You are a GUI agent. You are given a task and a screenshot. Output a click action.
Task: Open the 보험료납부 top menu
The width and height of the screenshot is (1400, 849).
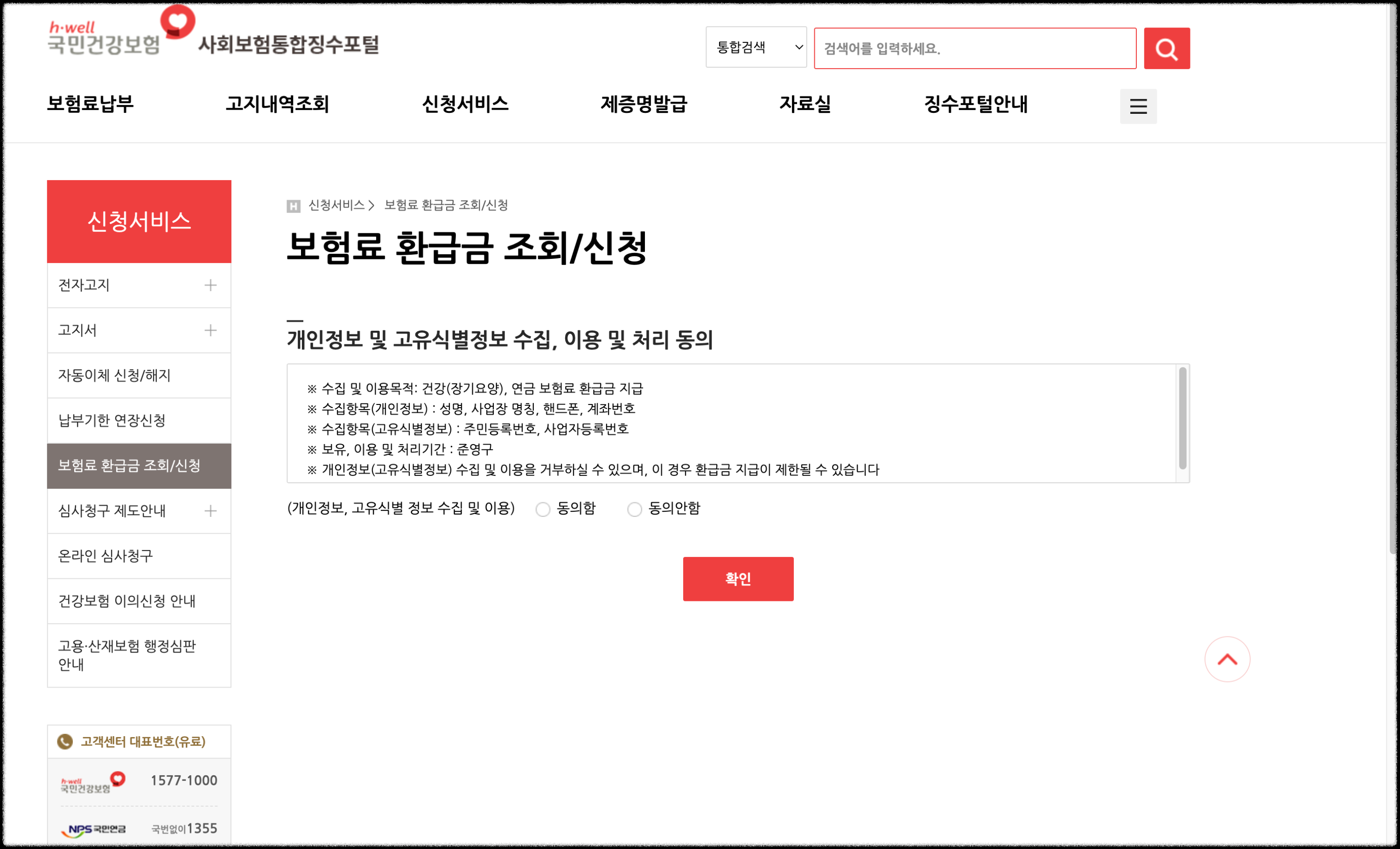pos(91,104)
